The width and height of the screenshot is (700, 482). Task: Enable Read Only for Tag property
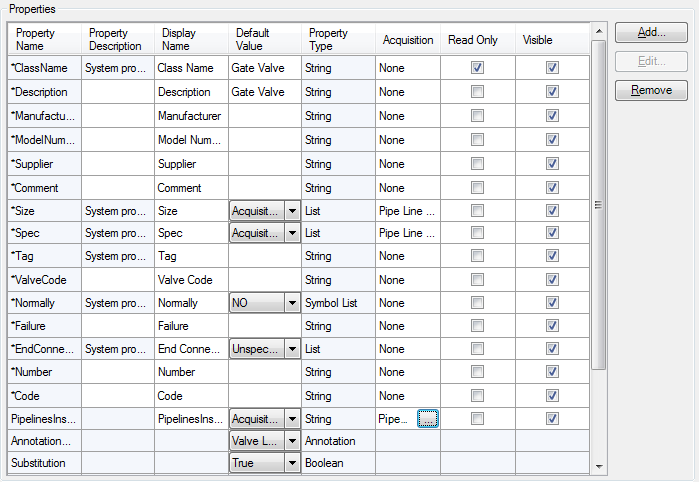(x=477, y=257)
